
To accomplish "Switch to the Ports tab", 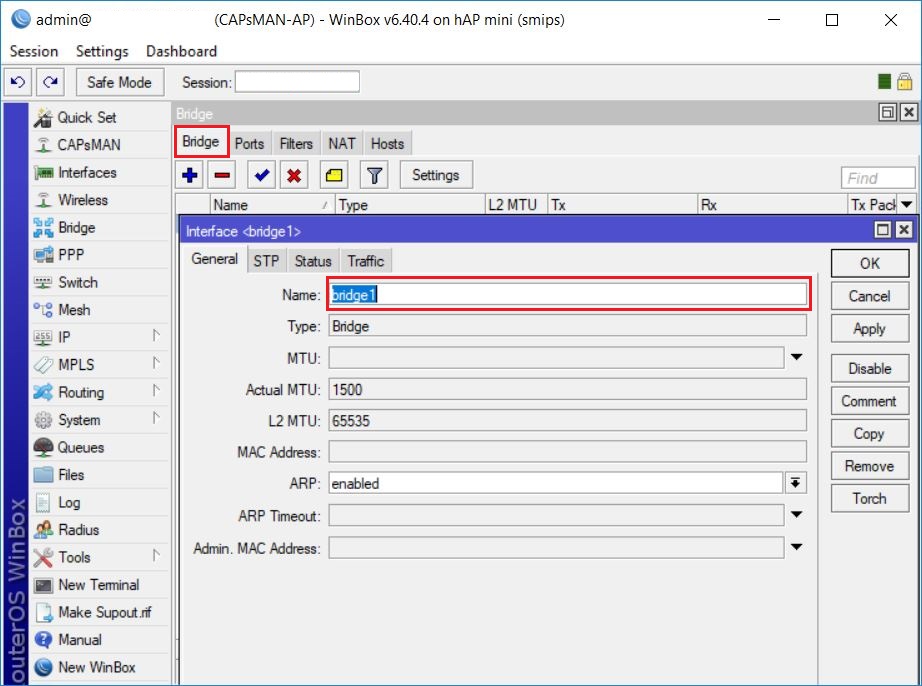I will 249,144.
